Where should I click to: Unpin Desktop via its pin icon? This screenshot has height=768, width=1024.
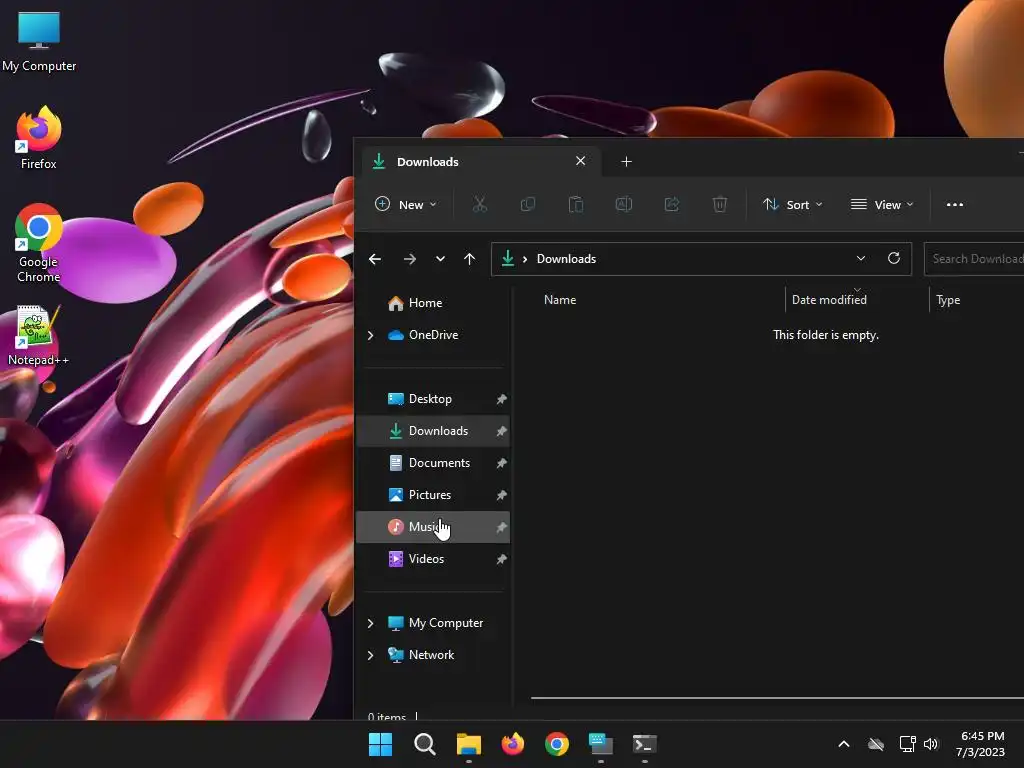[501, 399]
